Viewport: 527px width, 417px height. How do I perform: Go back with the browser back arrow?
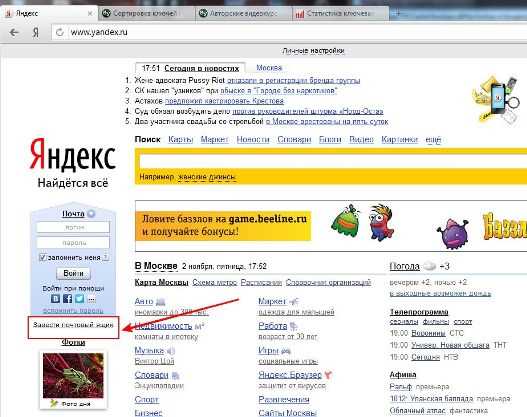(x=14, y=32)
